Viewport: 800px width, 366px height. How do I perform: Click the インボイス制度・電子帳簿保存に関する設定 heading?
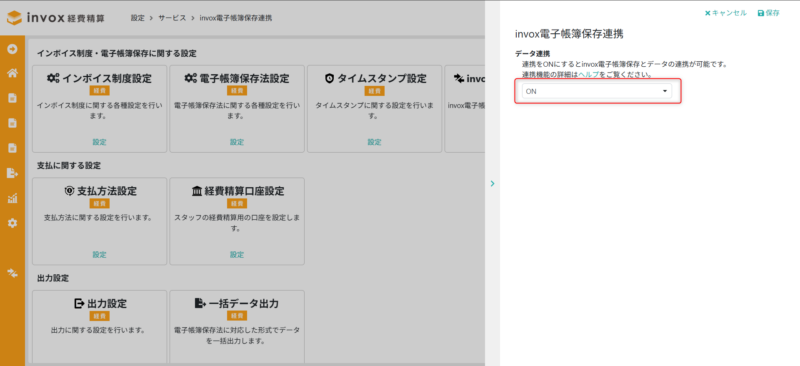[x=117, y=54]
